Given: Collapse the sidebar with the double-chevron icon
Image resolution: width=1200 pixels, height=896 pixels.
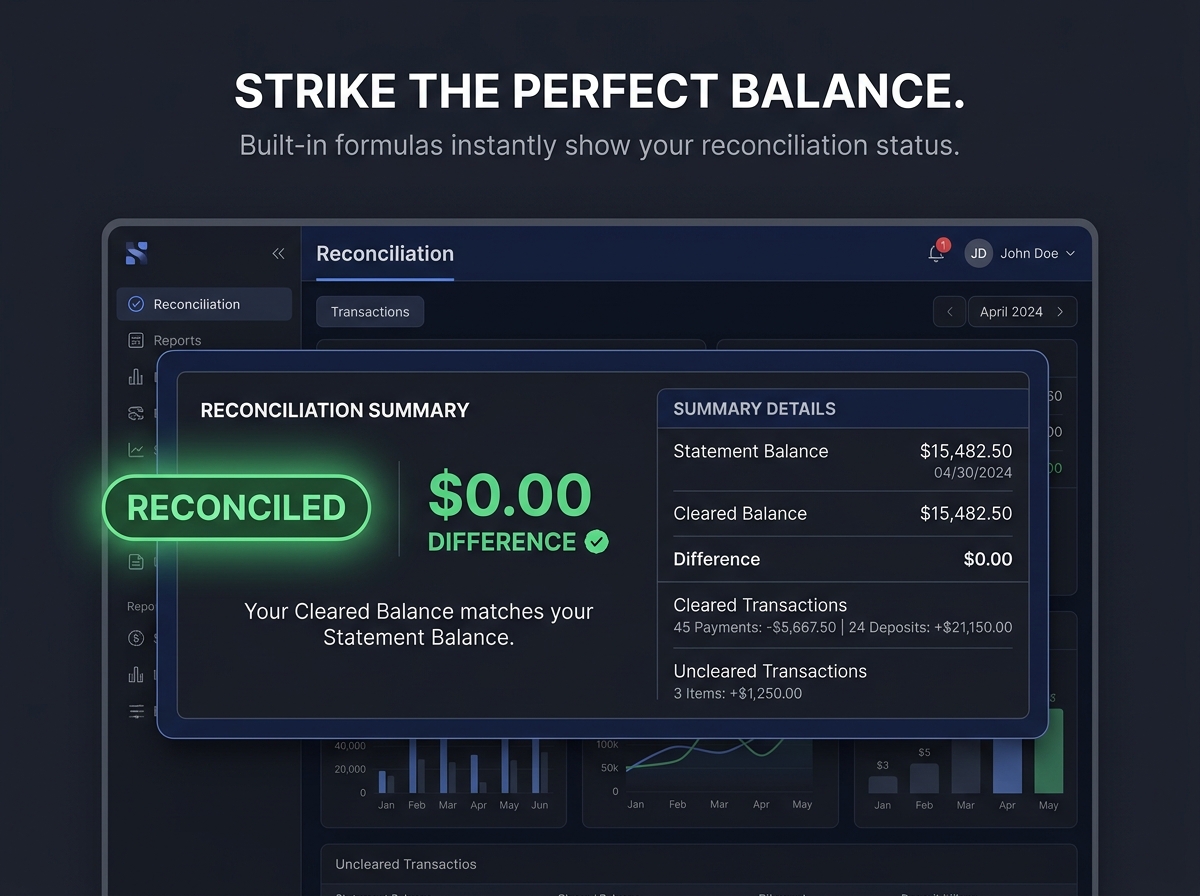Looking at the screenshot, I should pyautogui.click(x=278, y=254).
